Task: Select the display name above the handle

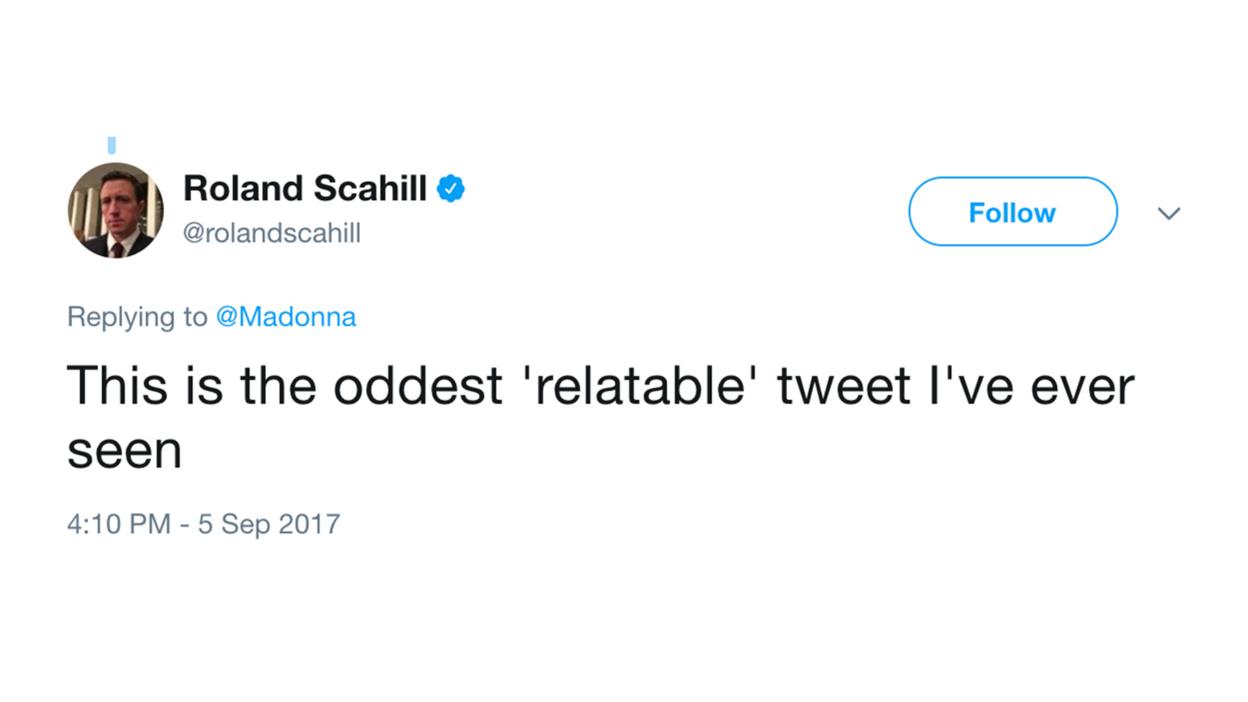Action: (x=304, y=188)
